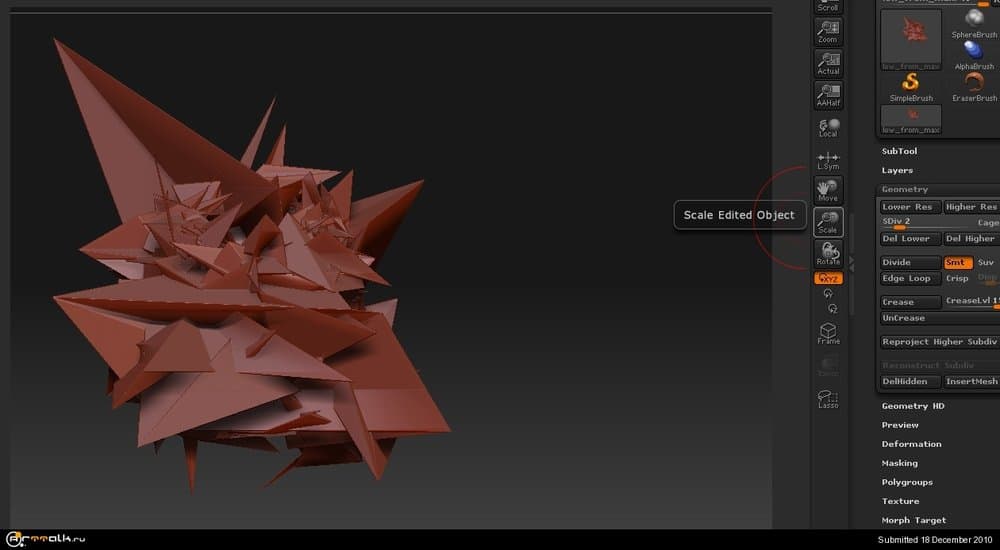Frame the mesh in the canvas

click(x=828, y=333)
